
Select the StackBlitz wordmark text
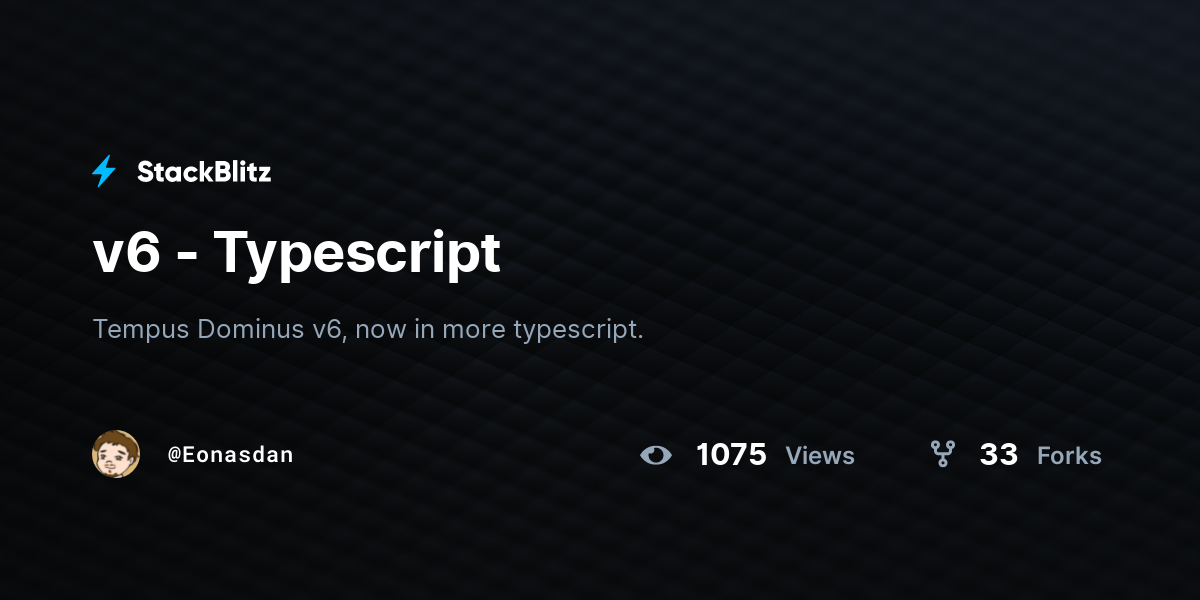click(x=204, y=172)
